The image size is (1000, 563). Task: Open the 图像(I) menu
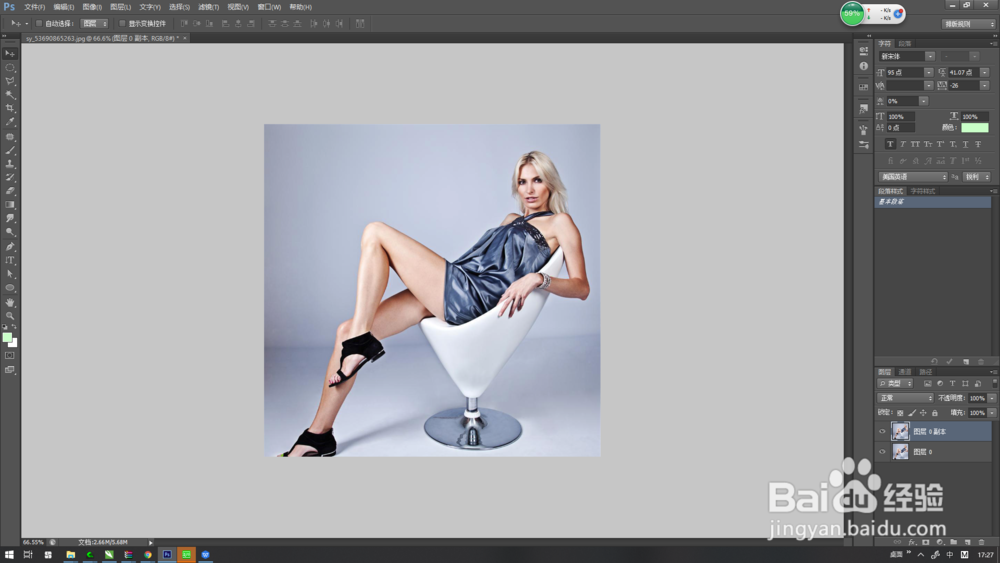[92, 7]
